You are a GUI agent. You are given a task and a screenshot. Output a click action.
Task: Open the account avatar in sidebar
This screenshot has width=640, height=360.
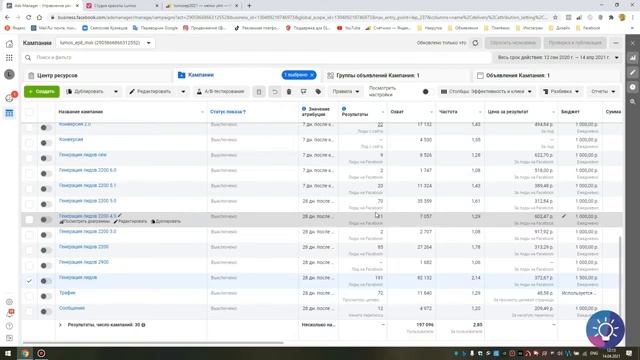(9, 74)
